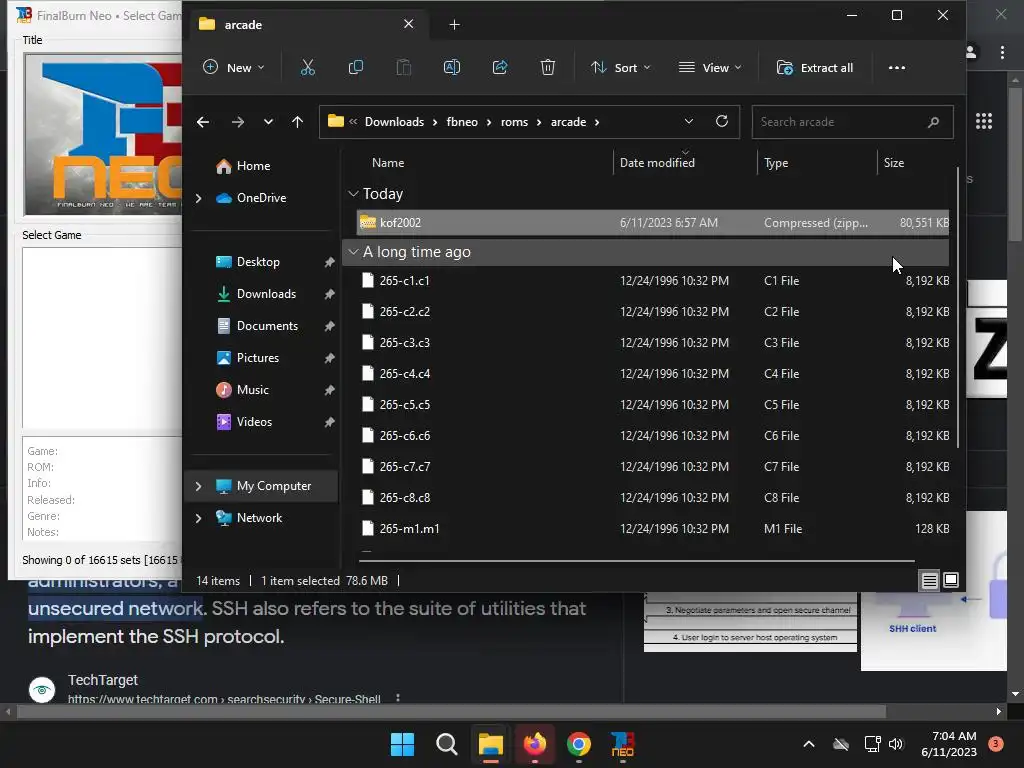
Task: Open Desktop in navigation pane
Action: pos(258,262)
